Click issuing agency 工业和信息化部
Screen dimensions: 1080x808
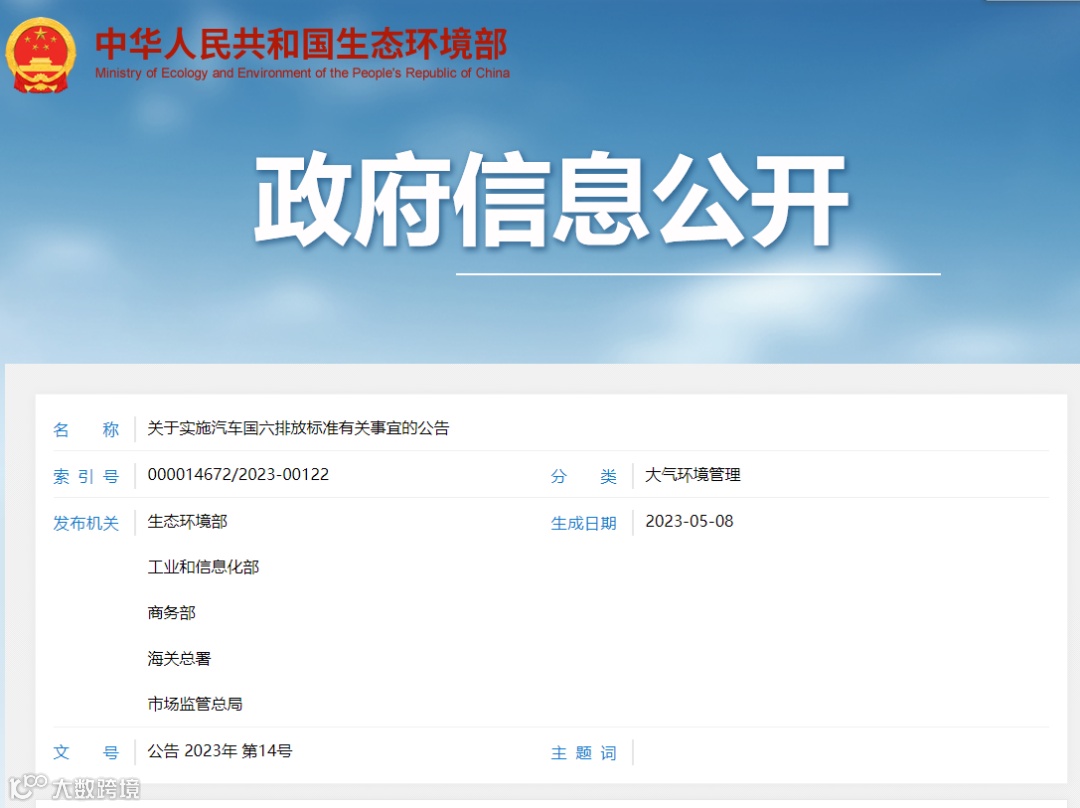tap(203, 567)
